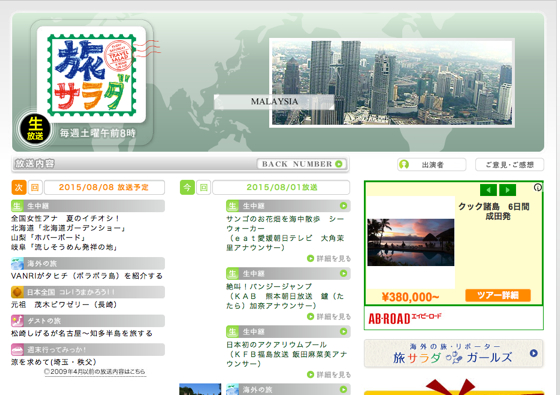Click the 次 orange tab icon
This screenshot has width=560, height=395.
pyautogui.click(x=19, y=188)
